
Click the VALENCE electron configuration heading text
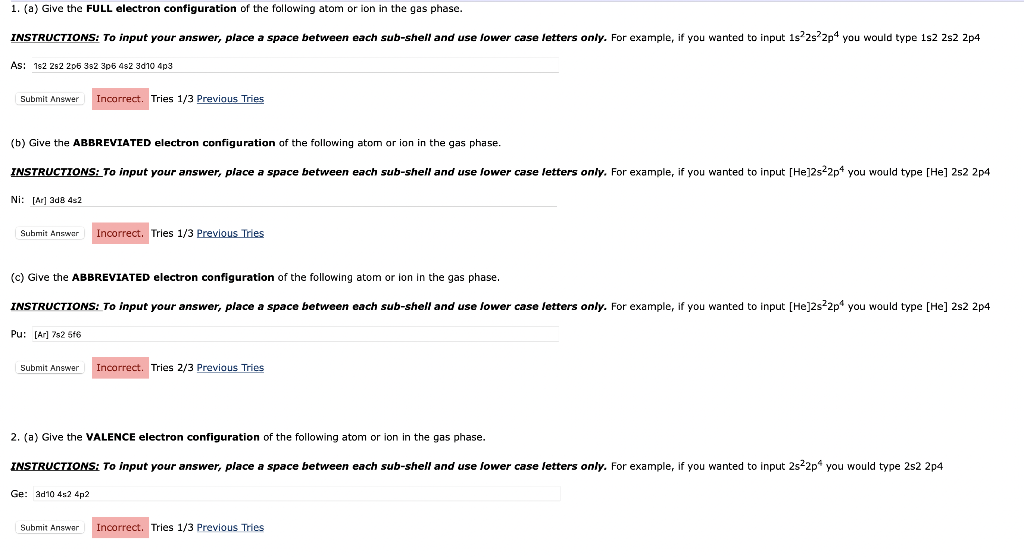[172, 437]
